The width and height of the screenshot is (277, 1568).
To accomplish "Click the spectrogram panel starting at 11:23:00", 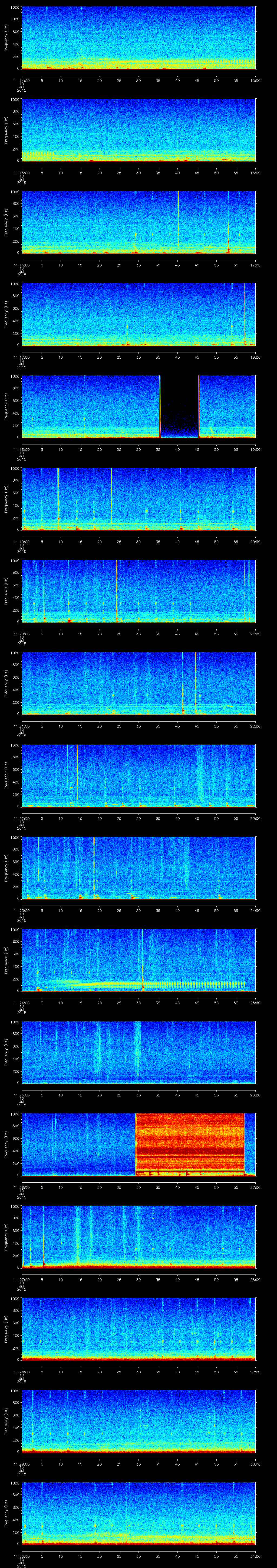I will (139, 868).
